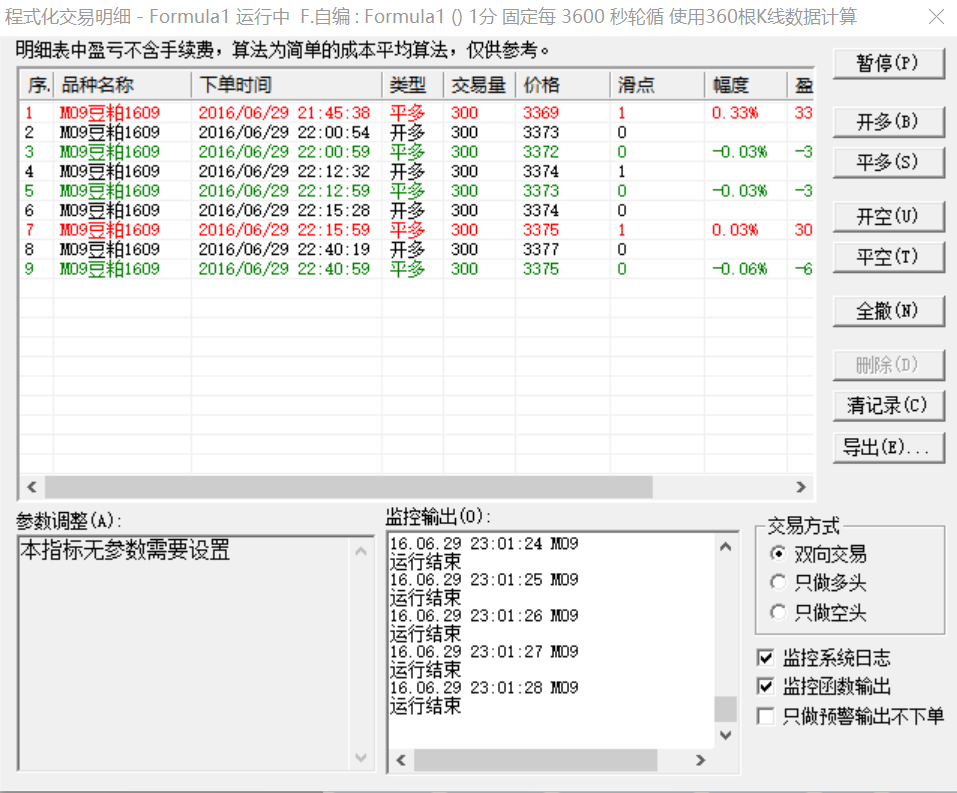Select row 9 timestamp 22:40:59
This screenshot has width=957, height=793.
(284, 269)
